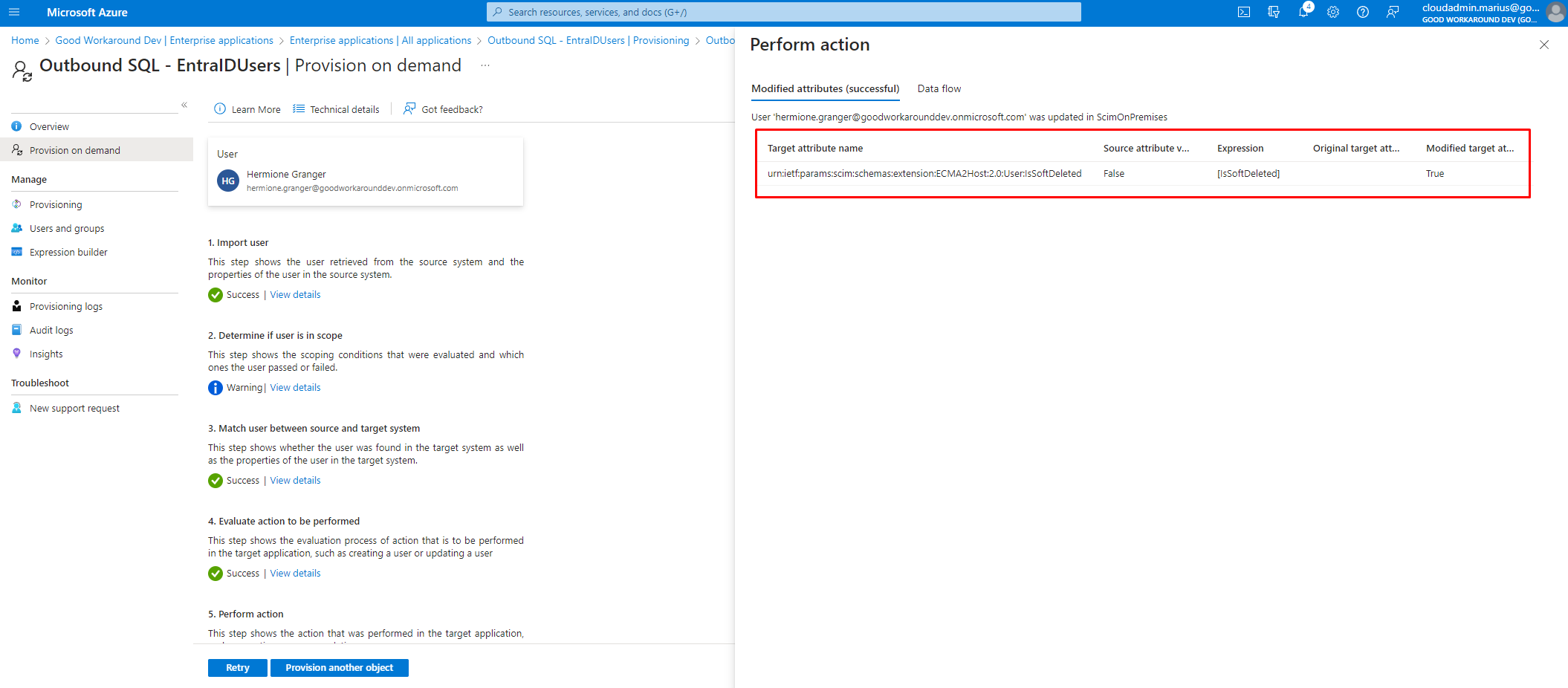Click the Retry button

click(x=237, y=667)
